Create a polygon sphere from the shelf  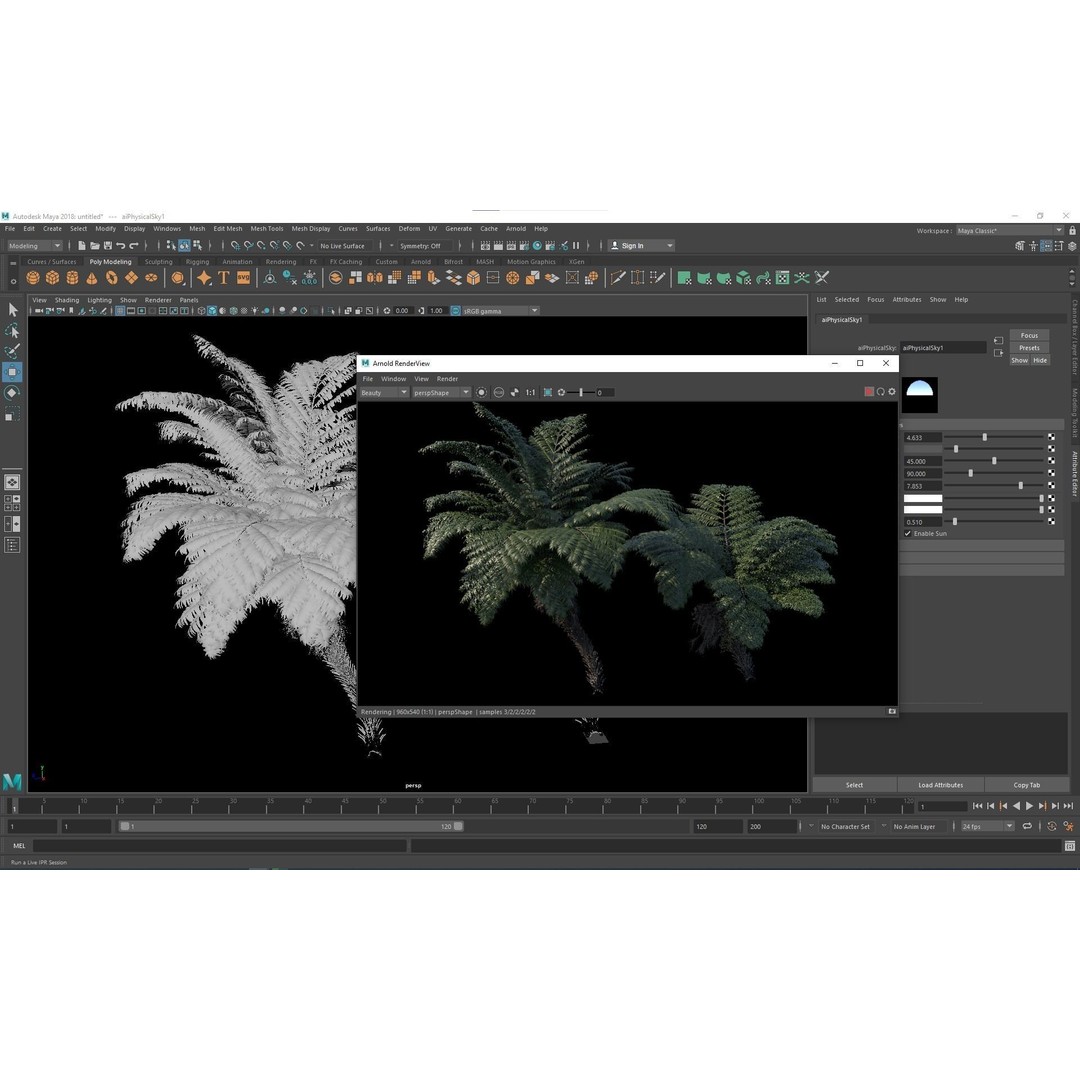[x=32, y=278]
